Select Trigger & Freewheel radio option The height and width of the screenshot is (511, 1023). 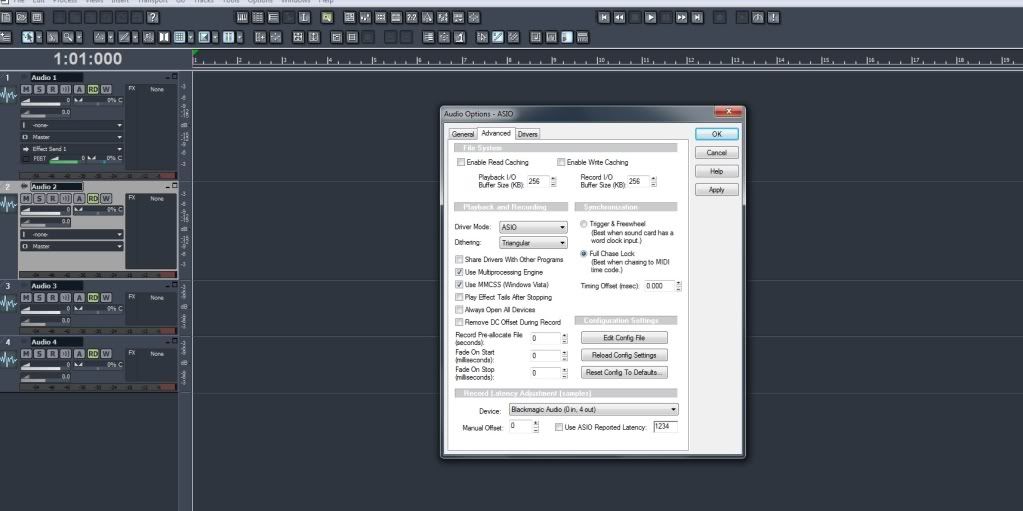pyautogui.click(x=584, y=224)
